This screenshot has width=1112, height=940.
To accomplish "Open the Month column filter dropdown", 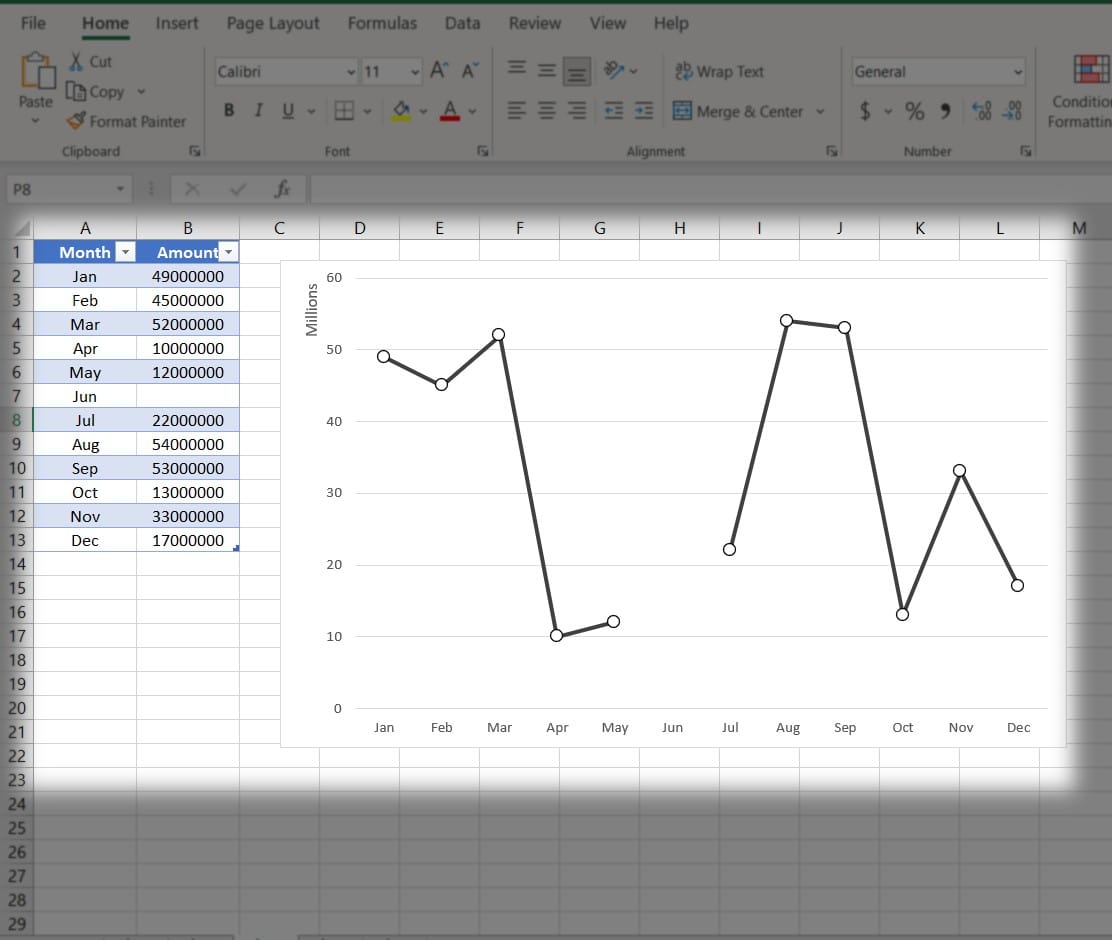I will pyautogui.click(x=125, y=252).
